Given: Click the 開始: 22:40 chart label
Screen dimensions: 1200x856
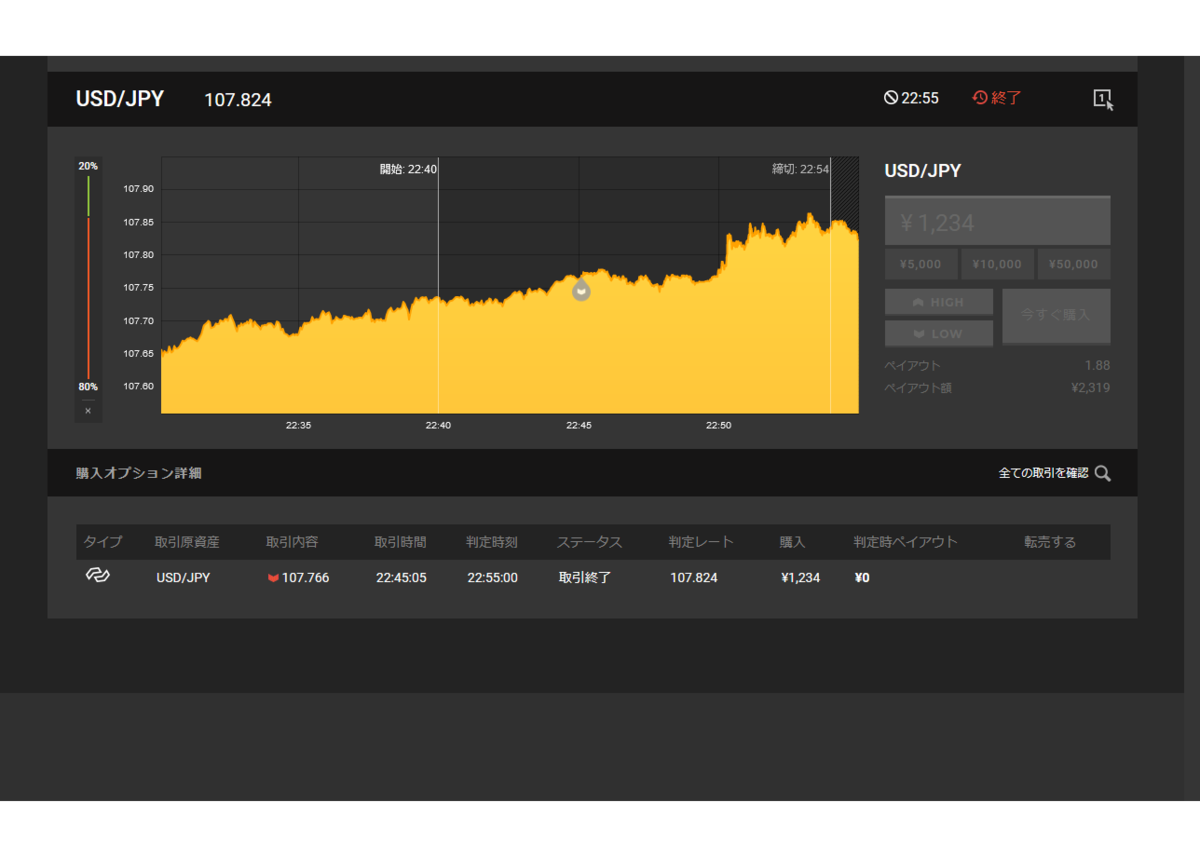Looking at the screenshot, I should [408, 170].
